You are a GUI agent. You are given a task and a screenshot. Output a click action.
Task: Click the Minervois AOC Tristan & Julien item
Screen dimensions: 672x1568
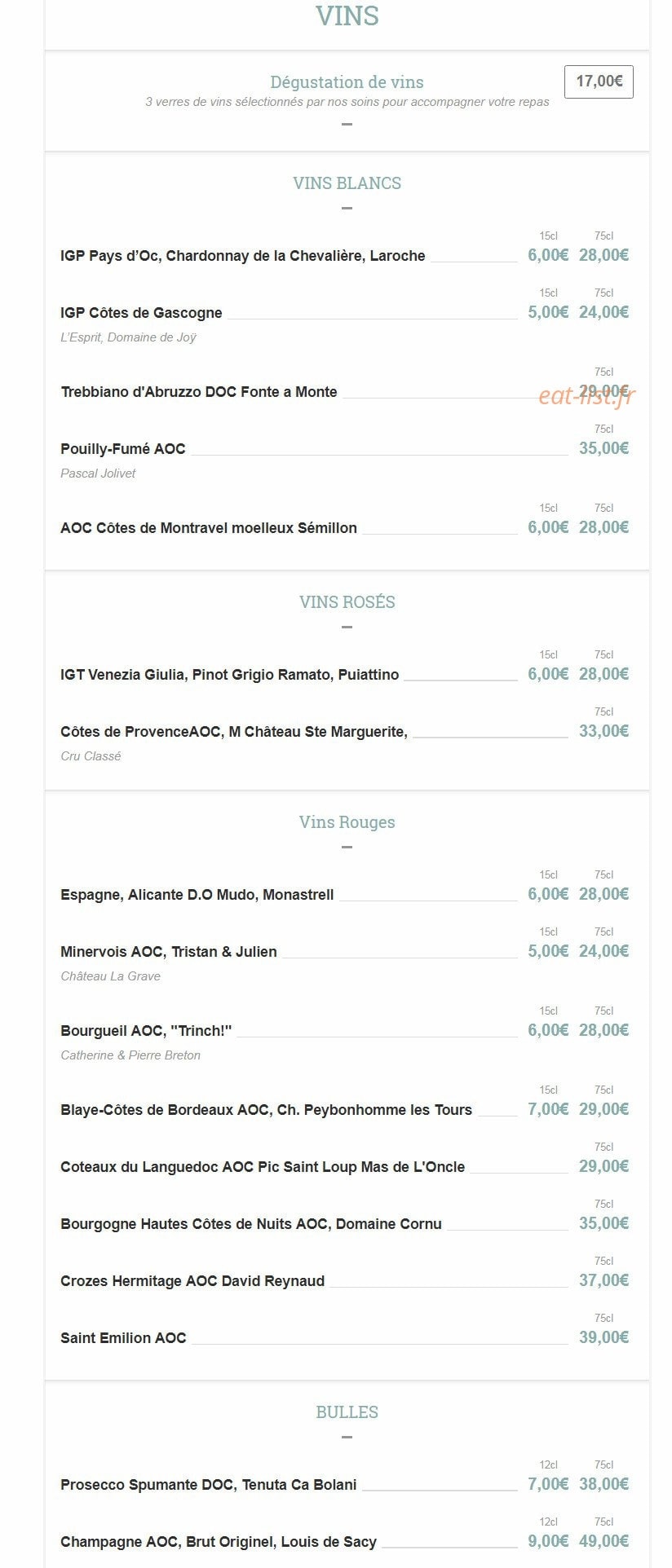click(x=169, y=952)
